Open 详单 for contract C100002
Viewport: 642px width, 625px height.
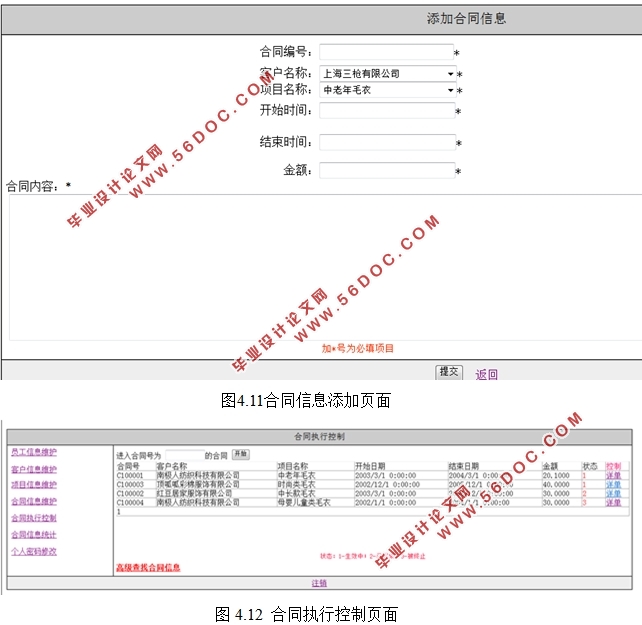(613, 494)
